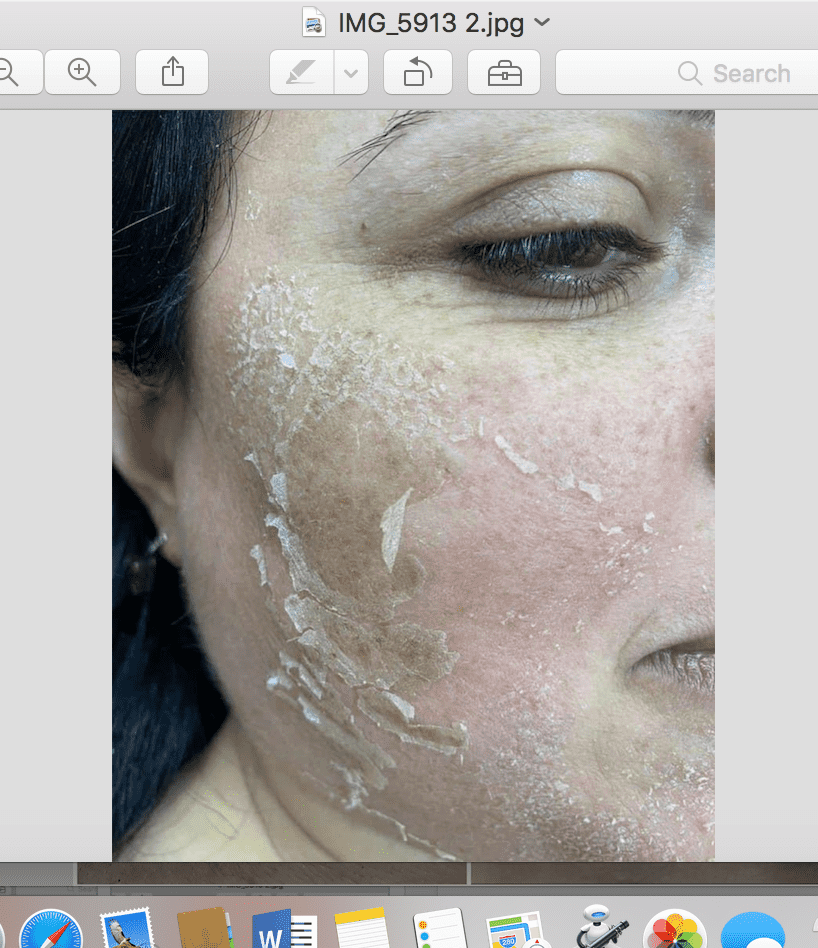The image size is (818, 948).
Task: Open the IMG_5913 2.jpg title dropdown chevron
Action: (543, 22)
